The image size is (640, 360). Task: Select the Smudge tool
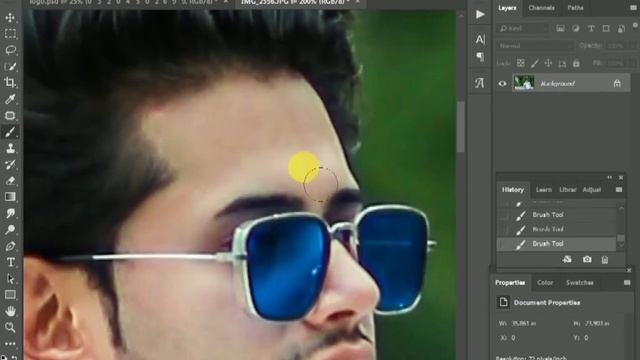[10, 213]
